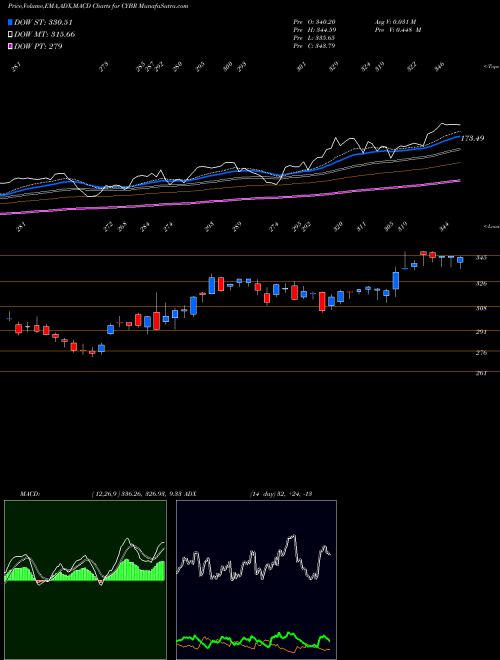
Task: Click the 345 price axis label
Action: click(x=481, y=257)
